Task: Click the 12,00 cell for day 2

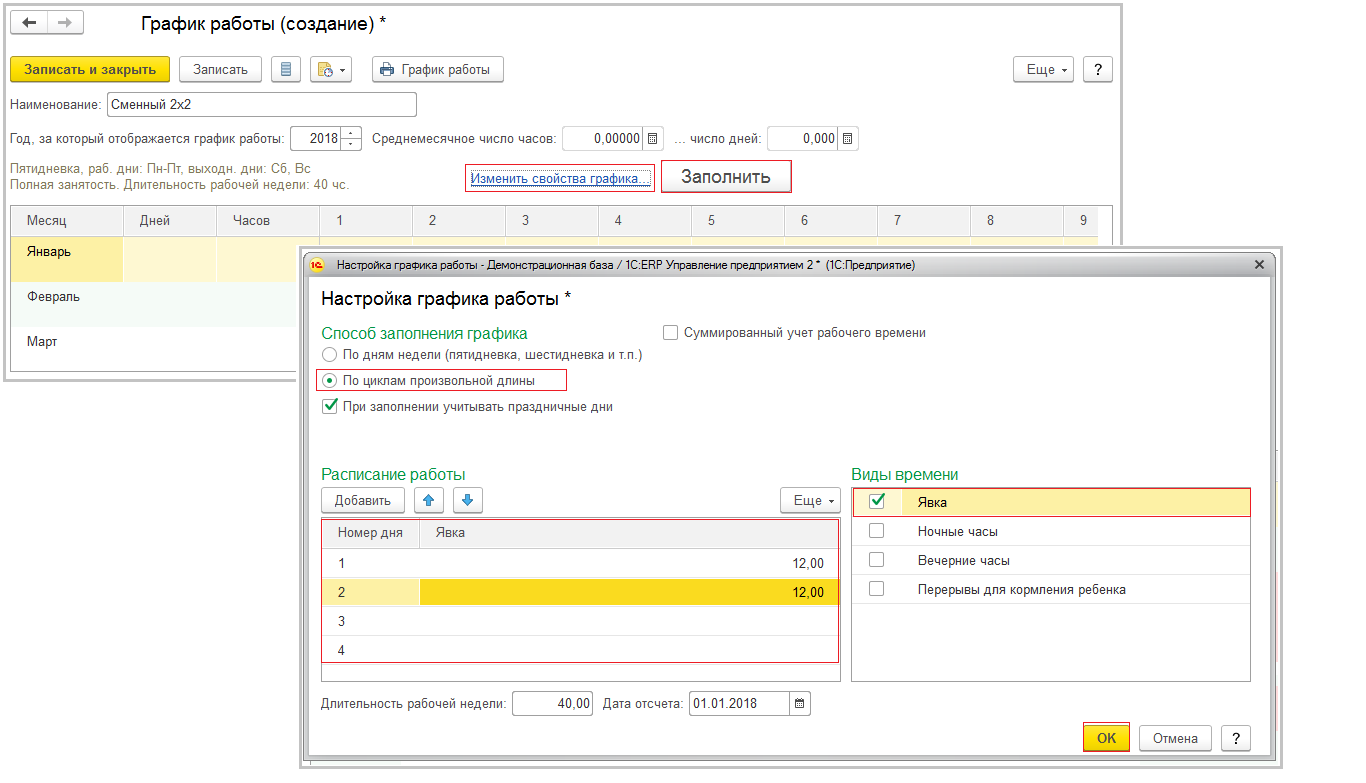Action: pos(628,593)
